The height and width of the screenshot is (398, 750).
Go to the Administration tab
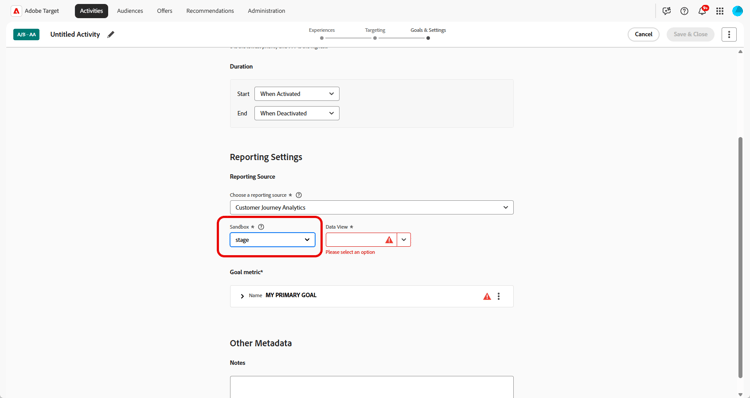[x=266, y=11]
